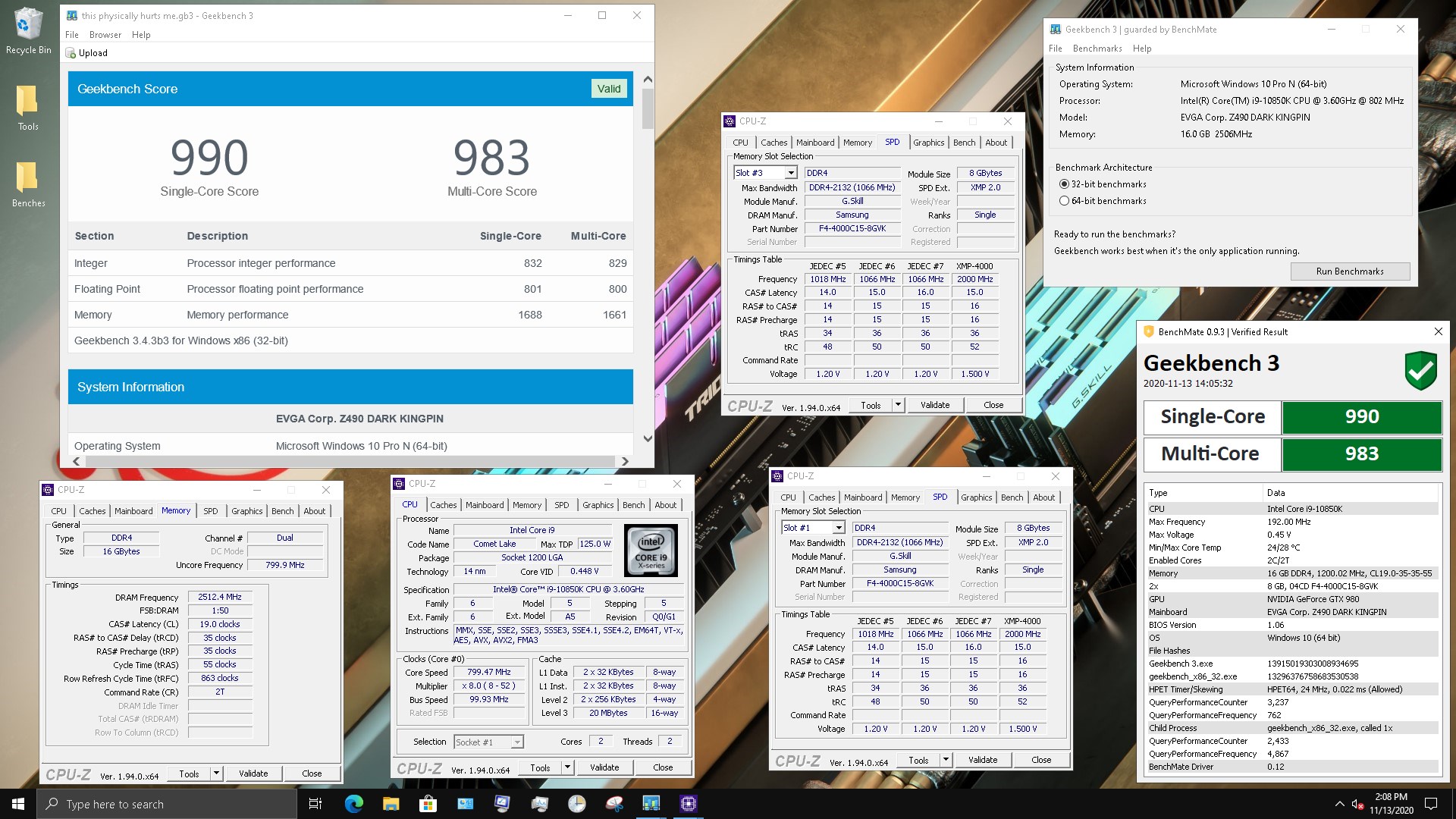This screenshot has height=819, width=1456.
Task: Close the BenchMate Verified Result window
Action: 1438,331
